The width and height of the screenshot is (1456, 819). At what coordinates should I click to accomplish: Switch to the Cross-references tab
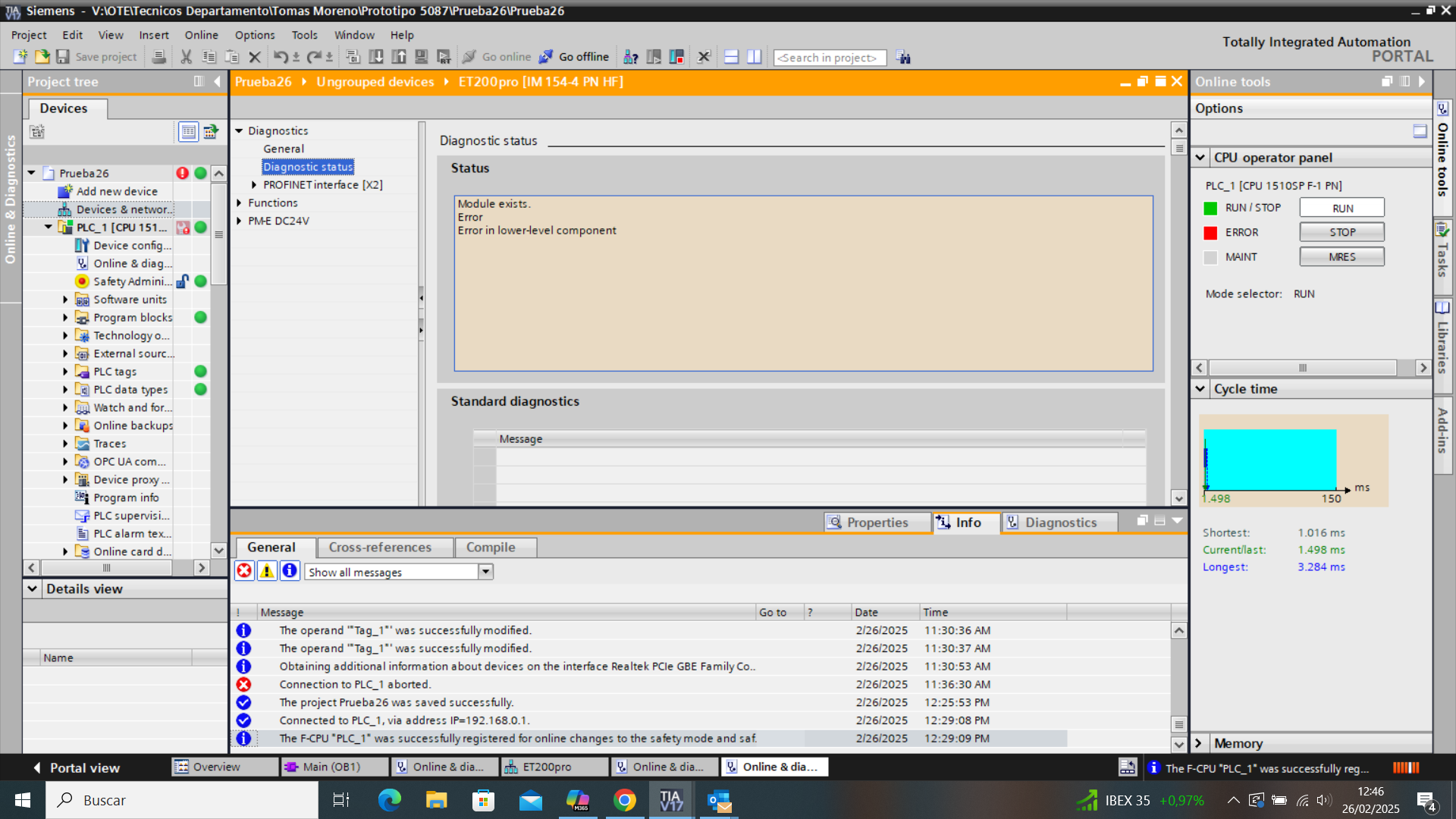[x=380, y=547]
